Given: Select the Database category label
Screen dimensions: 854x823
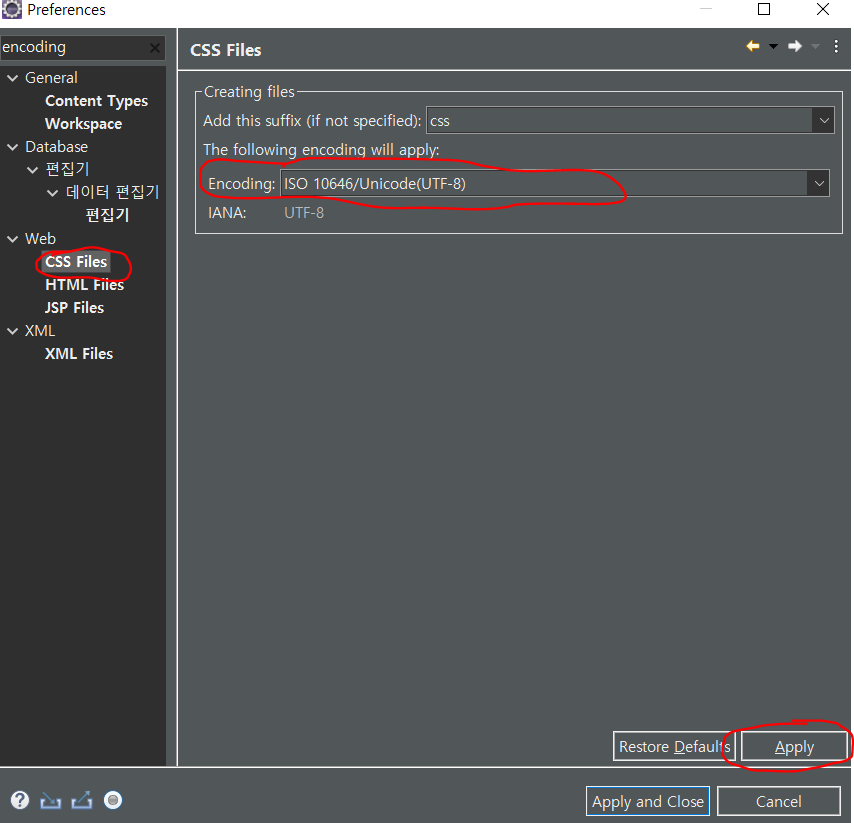Looking at the screenshot, I should [x=56, y=147].
